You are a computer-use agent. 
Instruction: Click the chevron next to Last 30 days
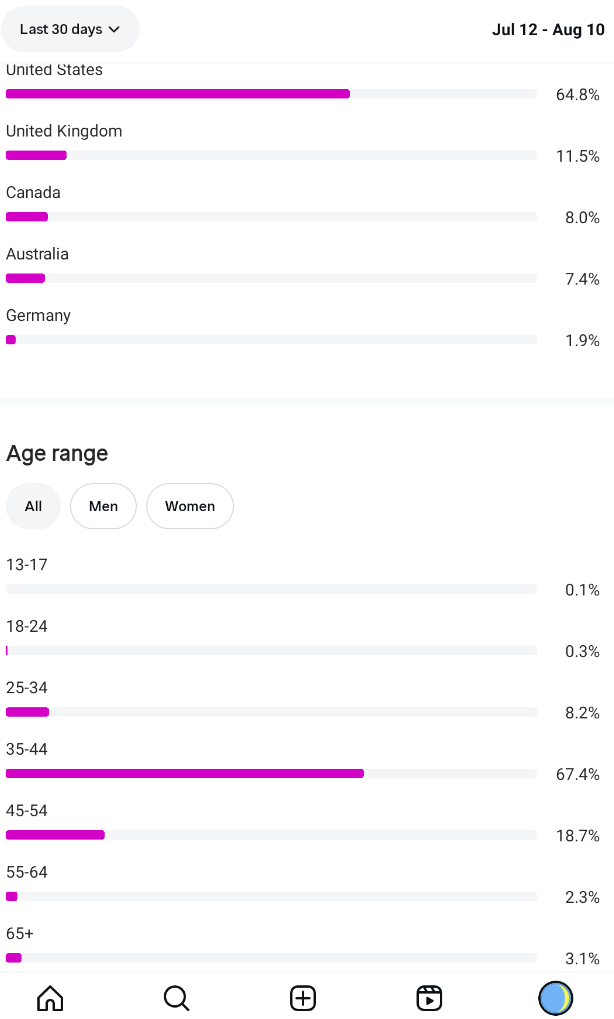click(114, 30)
